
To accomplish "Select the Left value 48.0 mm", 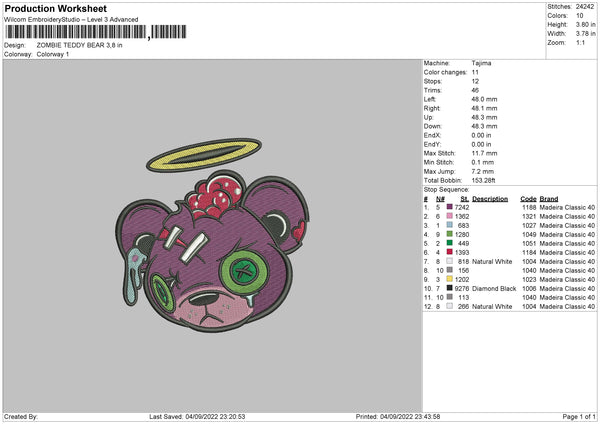I will click(x=484, y=99).
